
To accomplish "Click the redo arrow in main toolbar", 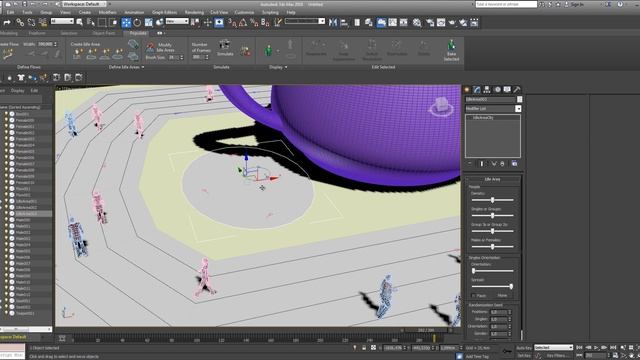I will click(x=7, y=22).
